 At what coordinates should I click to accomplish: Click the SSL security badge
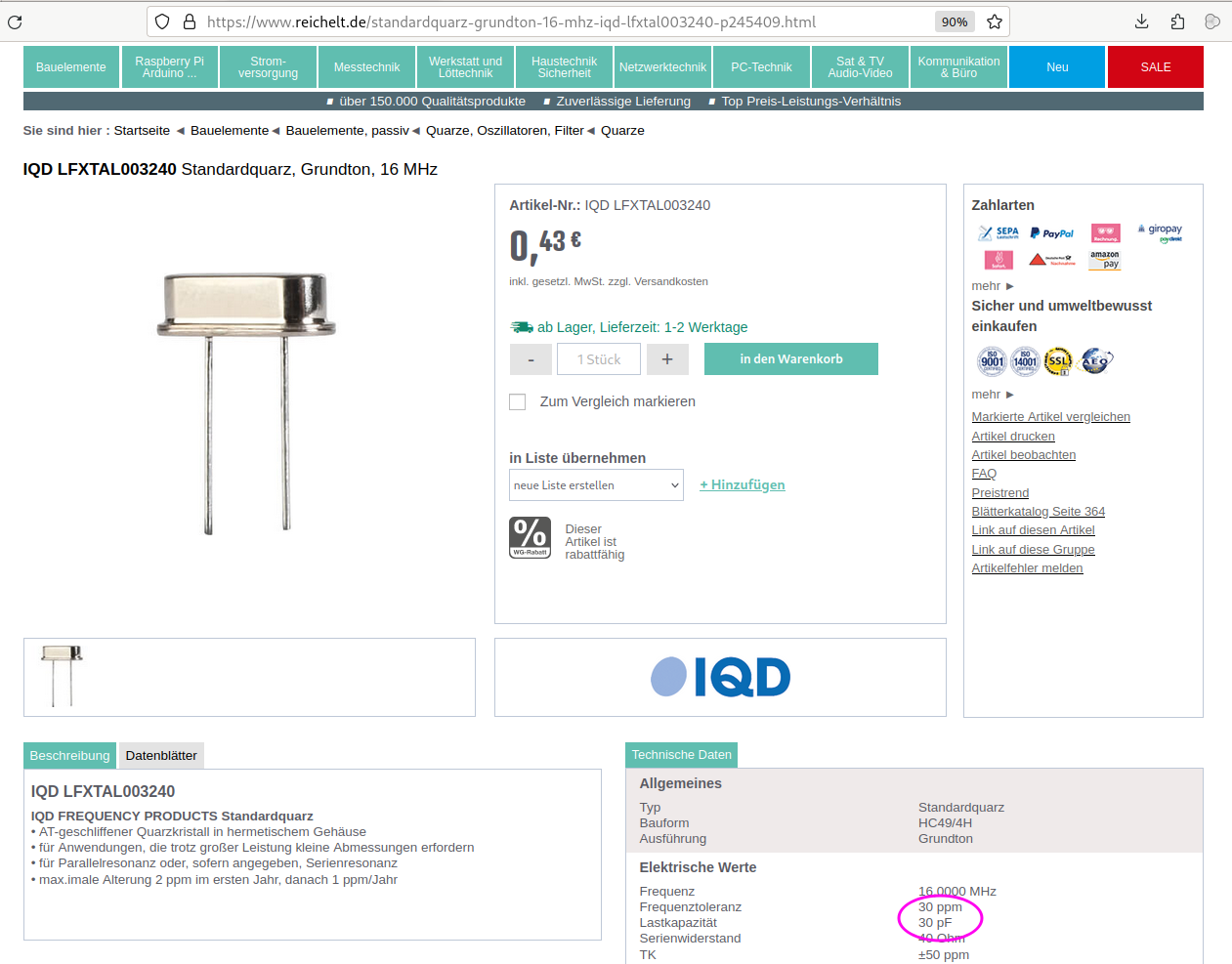[1058, 361]
